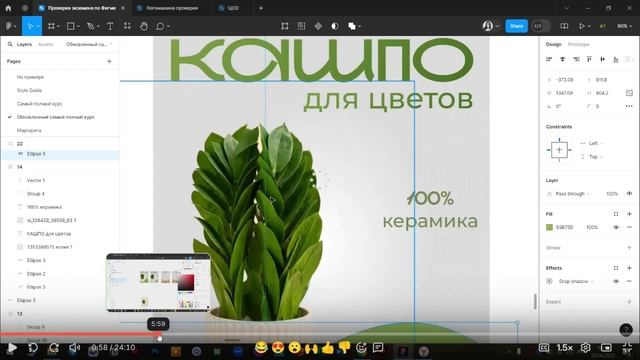The image size is (640, 360).
Task: Open Pass through blend mode dropdown
Action: (x=572, y=193)
